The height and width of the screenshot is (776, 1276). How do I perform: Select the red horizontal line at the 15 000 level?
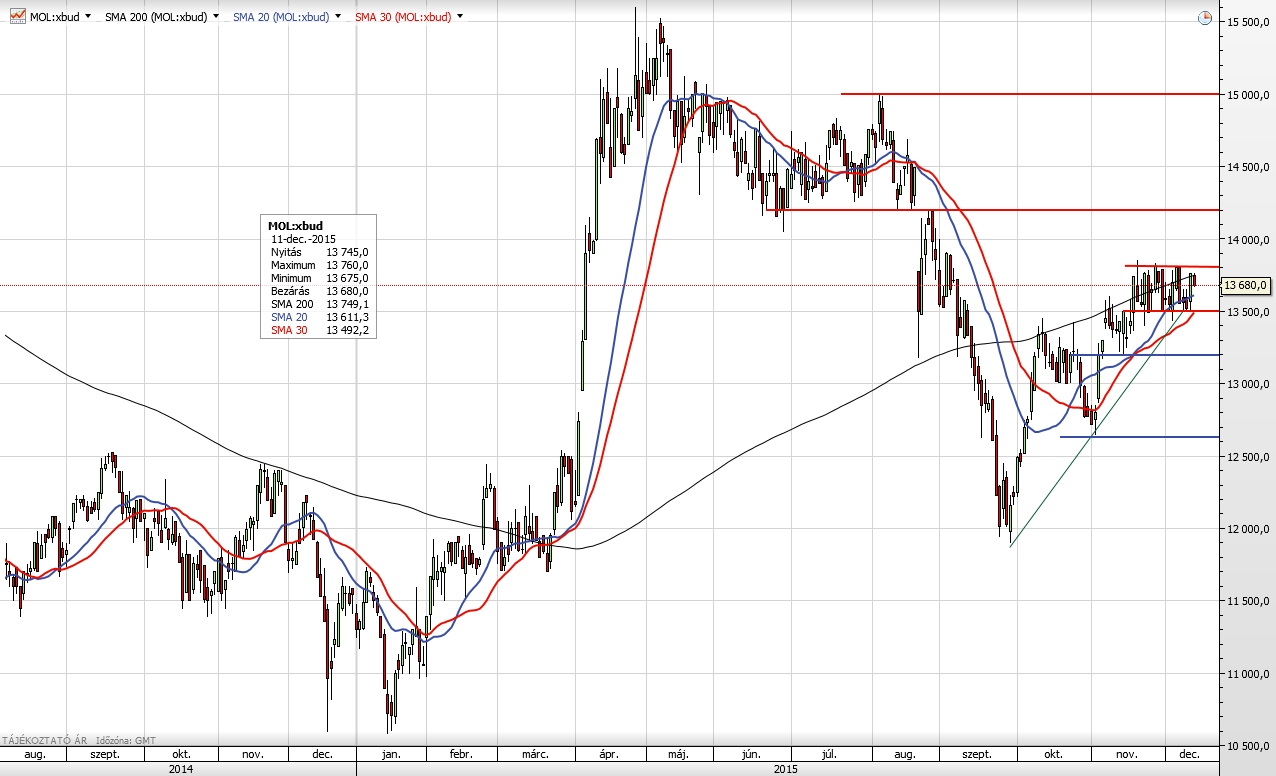(1030, 94)
